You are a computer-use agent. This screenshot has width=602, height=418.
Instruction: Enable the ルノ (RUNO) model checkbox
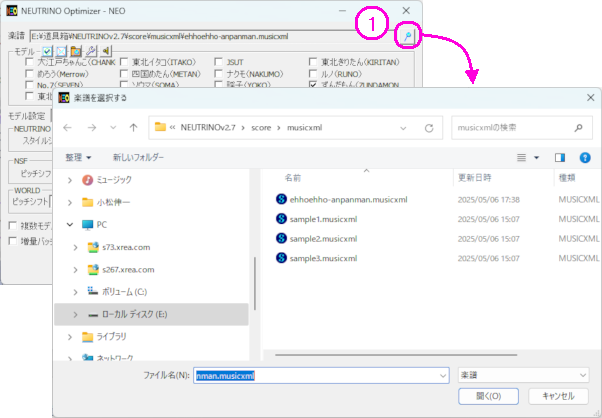pos(313,73)
